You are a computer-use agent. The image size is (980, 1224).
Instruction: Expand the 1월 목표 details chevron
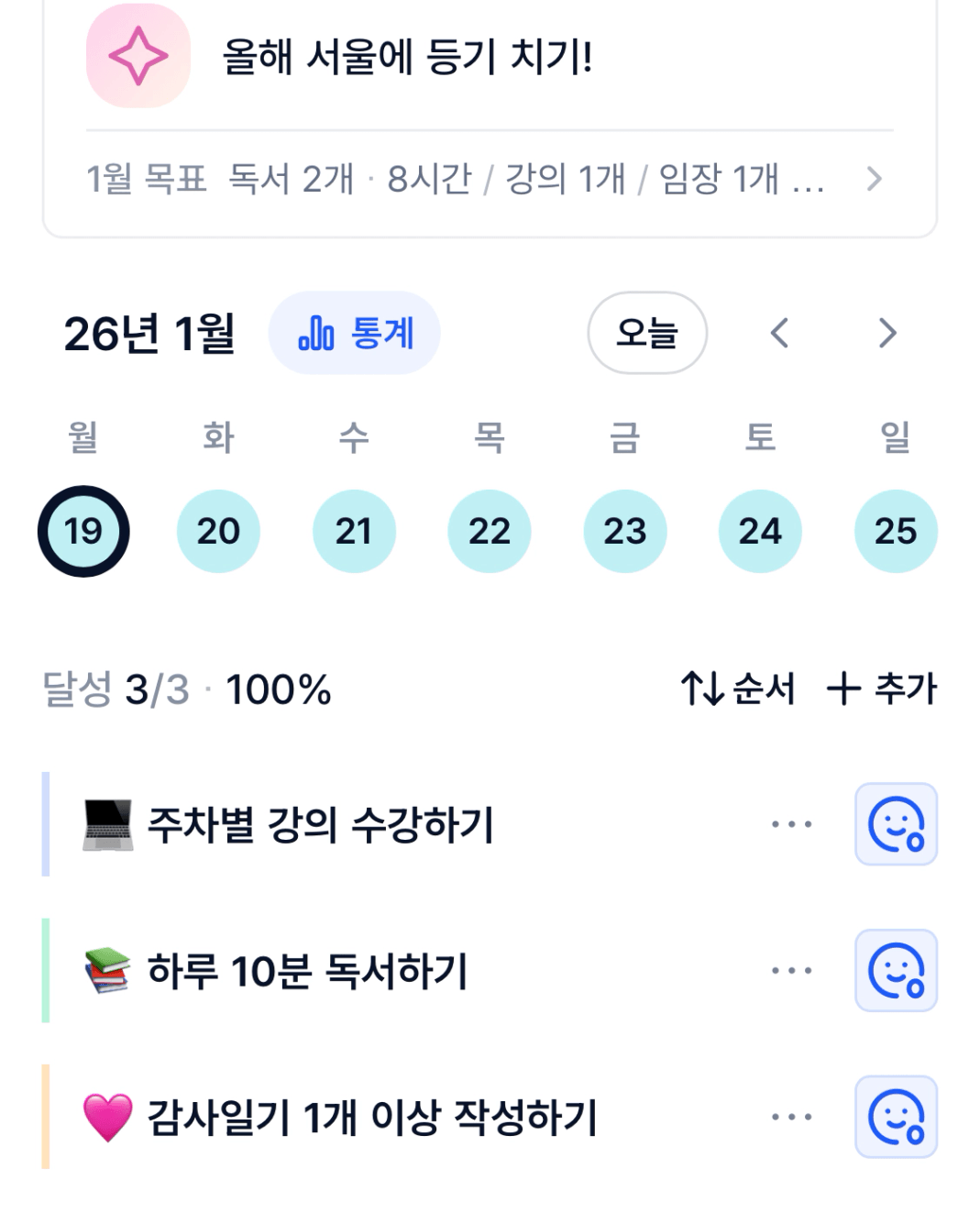(x=874, y=179)
